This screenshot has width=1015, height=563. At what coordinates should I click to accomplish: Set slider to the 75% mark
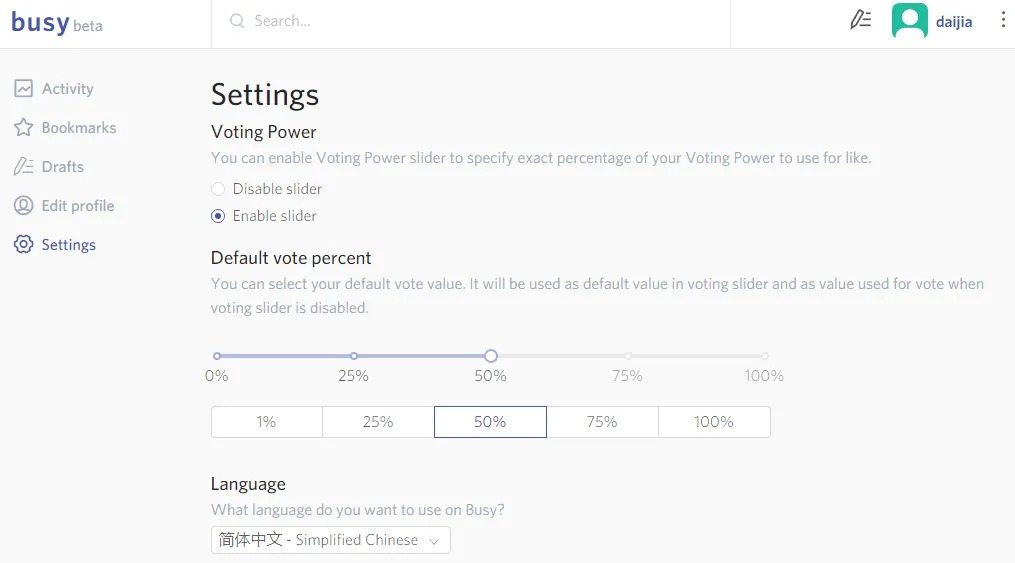click(628, 356)
